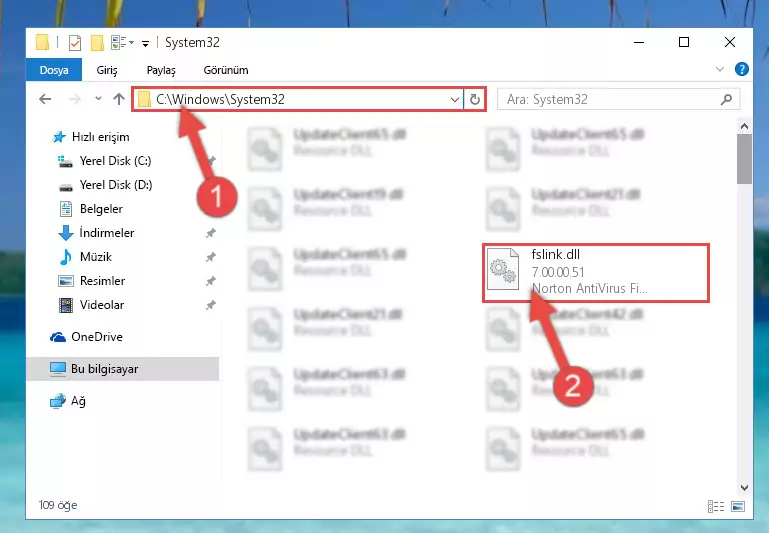The width and height of the screenshot is (769, 533).
Task: Click the fslink.dll gear file icon
Action: [x=503, y=269]
